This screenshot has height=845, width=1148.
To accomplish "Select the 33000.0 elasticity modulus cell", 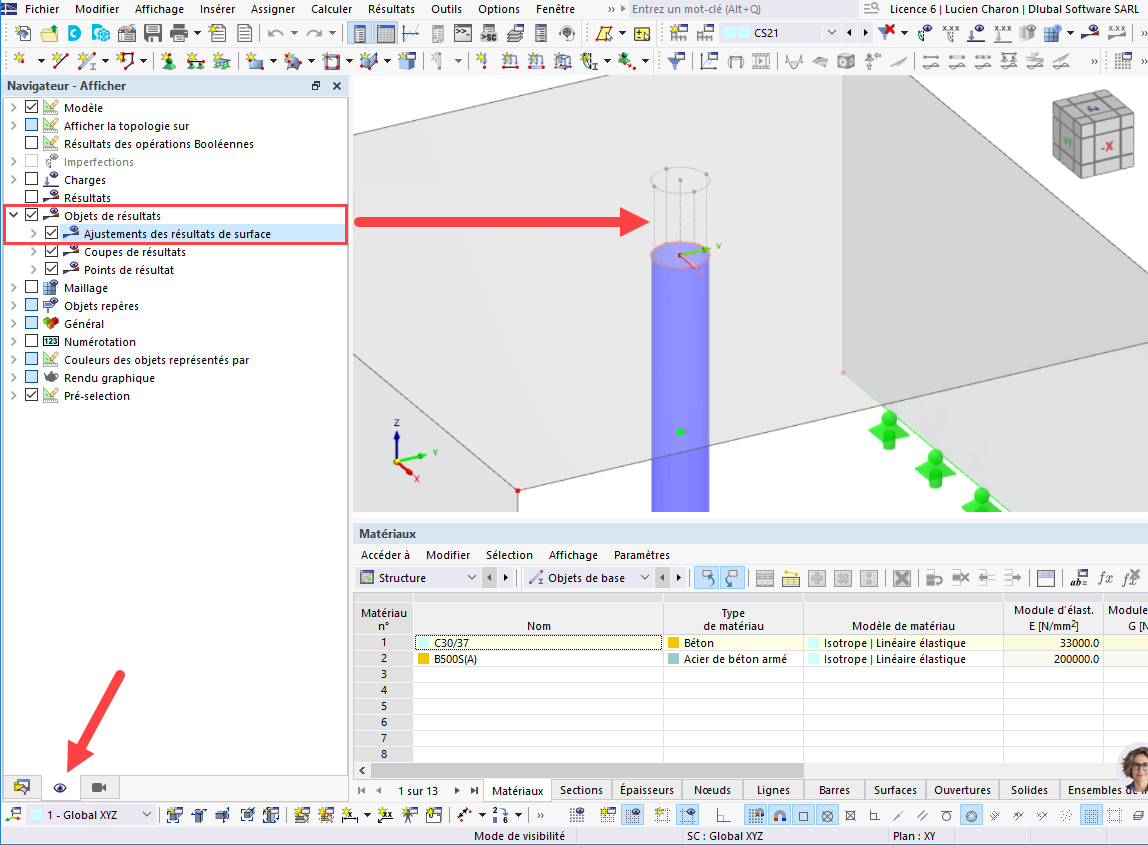I will pos(1053,643).
